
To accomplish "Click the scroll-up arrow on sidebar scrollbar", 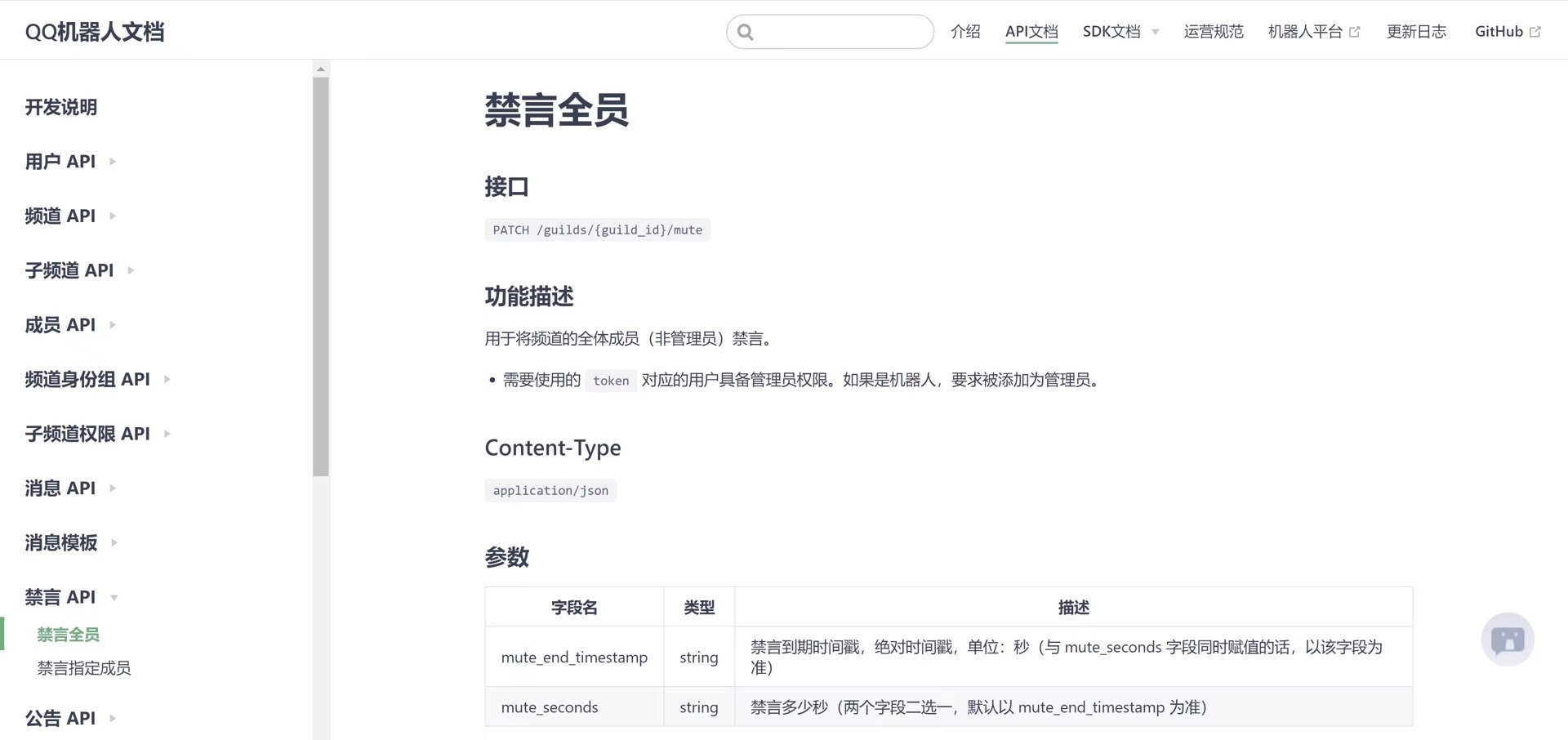I will pyautogui.click(x=319, y=68).
